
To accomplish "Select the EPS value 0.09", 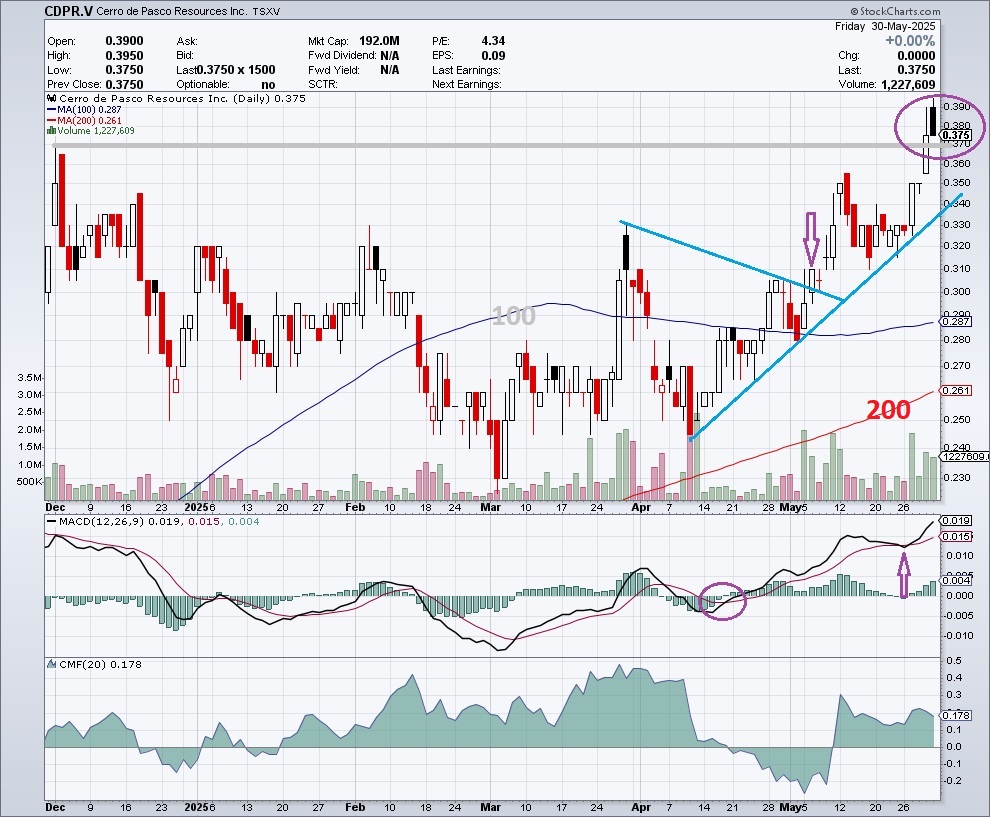I will [x=493, y=56].
